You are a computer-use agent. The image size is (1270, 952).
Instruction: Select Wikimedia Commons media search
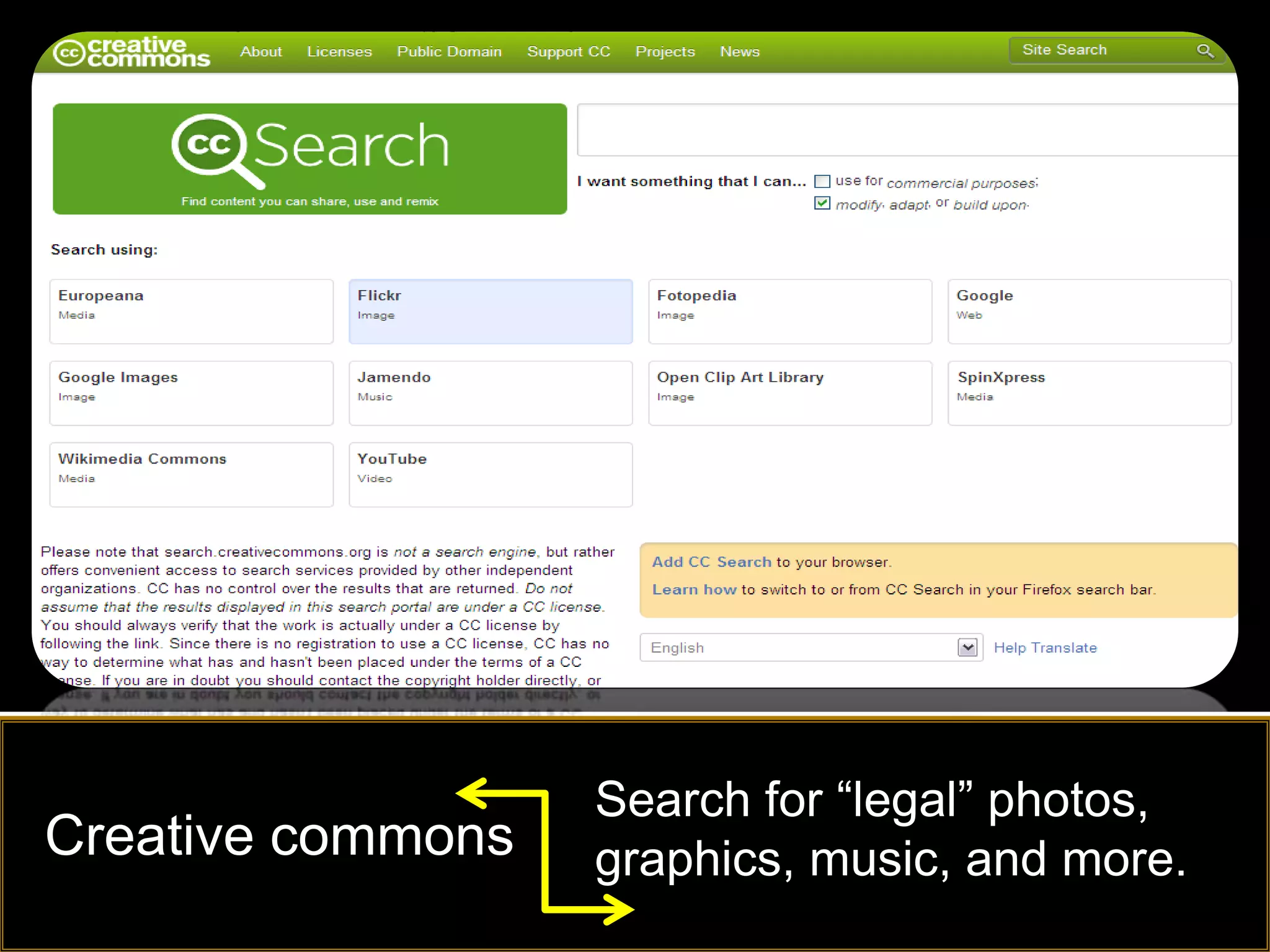(192, 475)
